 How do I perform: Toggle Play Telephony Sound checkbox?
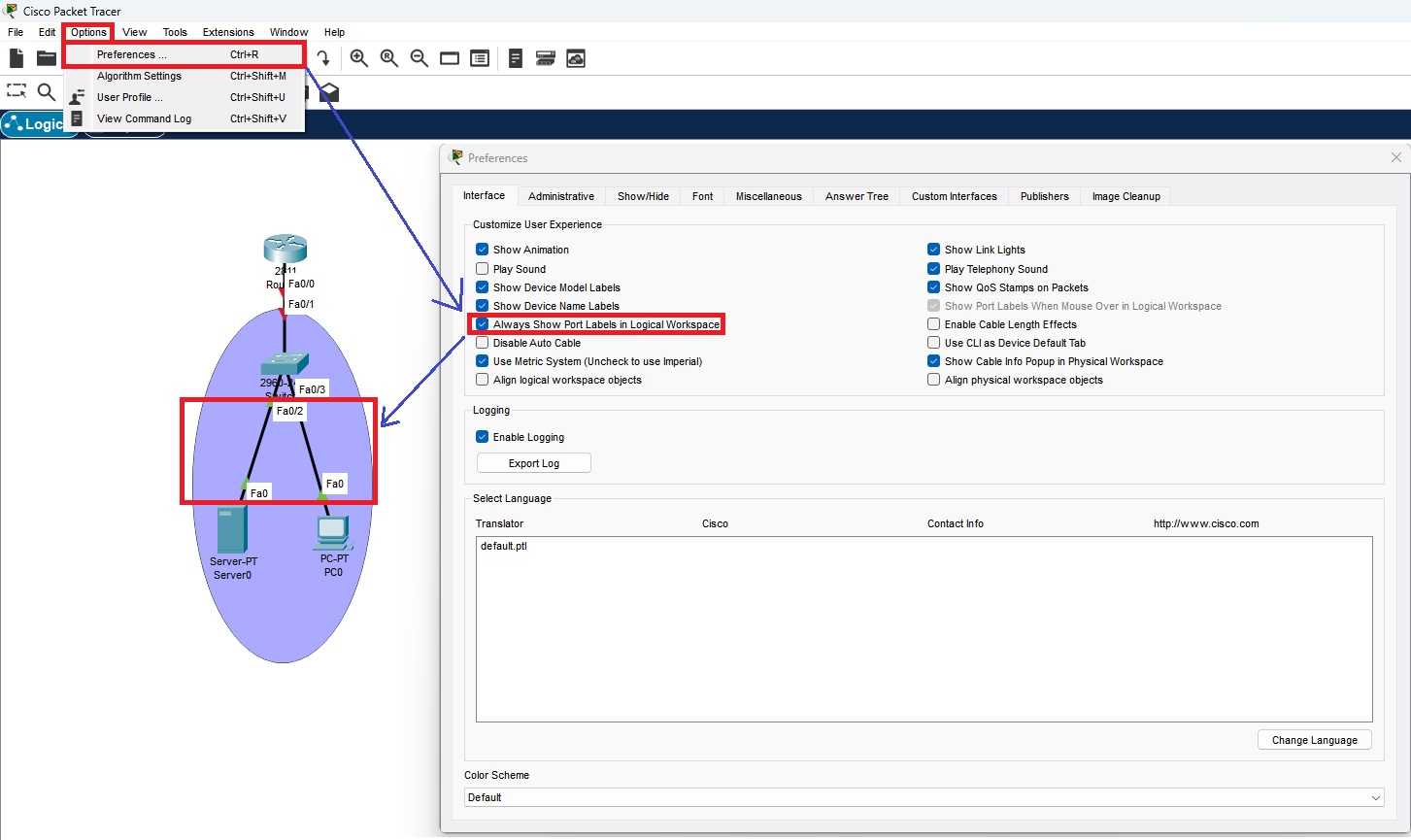934,269
